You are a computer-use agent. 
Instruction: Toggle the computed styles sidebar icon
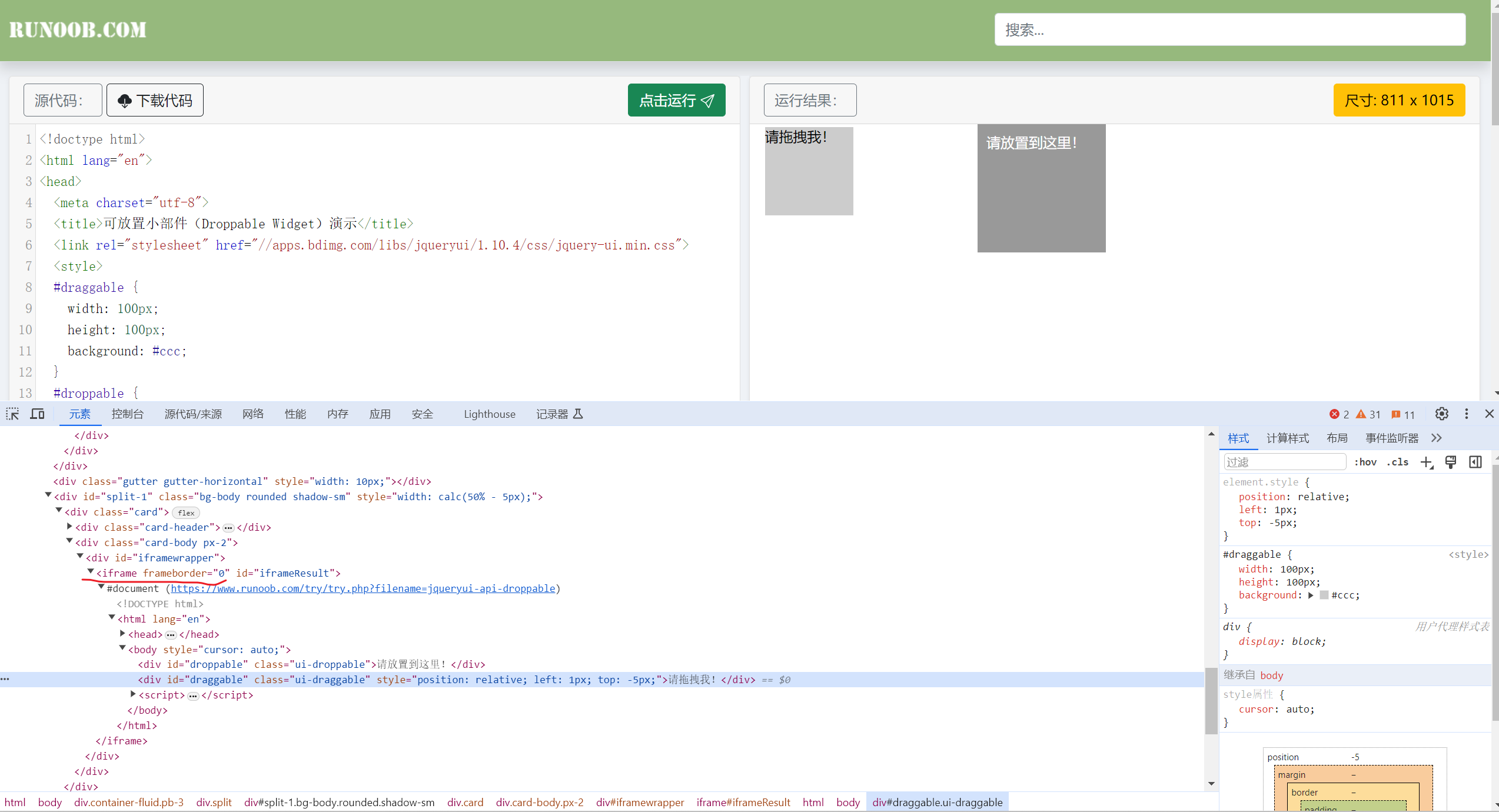(x=1475, y=462)
